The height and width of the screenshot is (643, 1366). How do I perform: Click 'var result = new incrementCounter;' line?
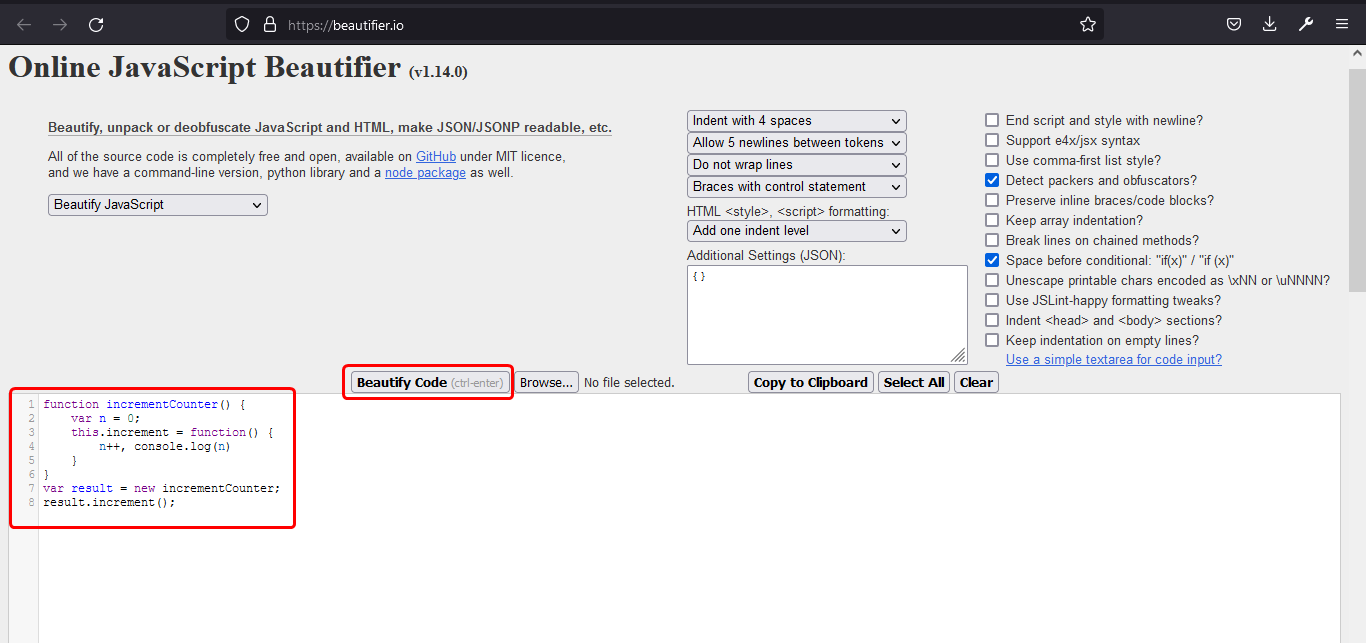[x=162, y=488]
